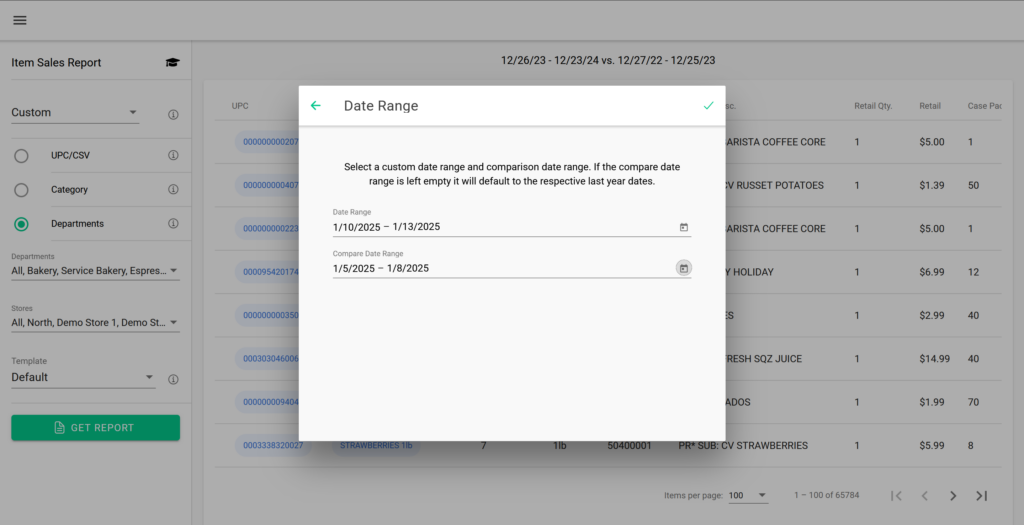Open the Custom period dropdown
The height and width of the screenshot is (525, 1024).
pos(74,112)
